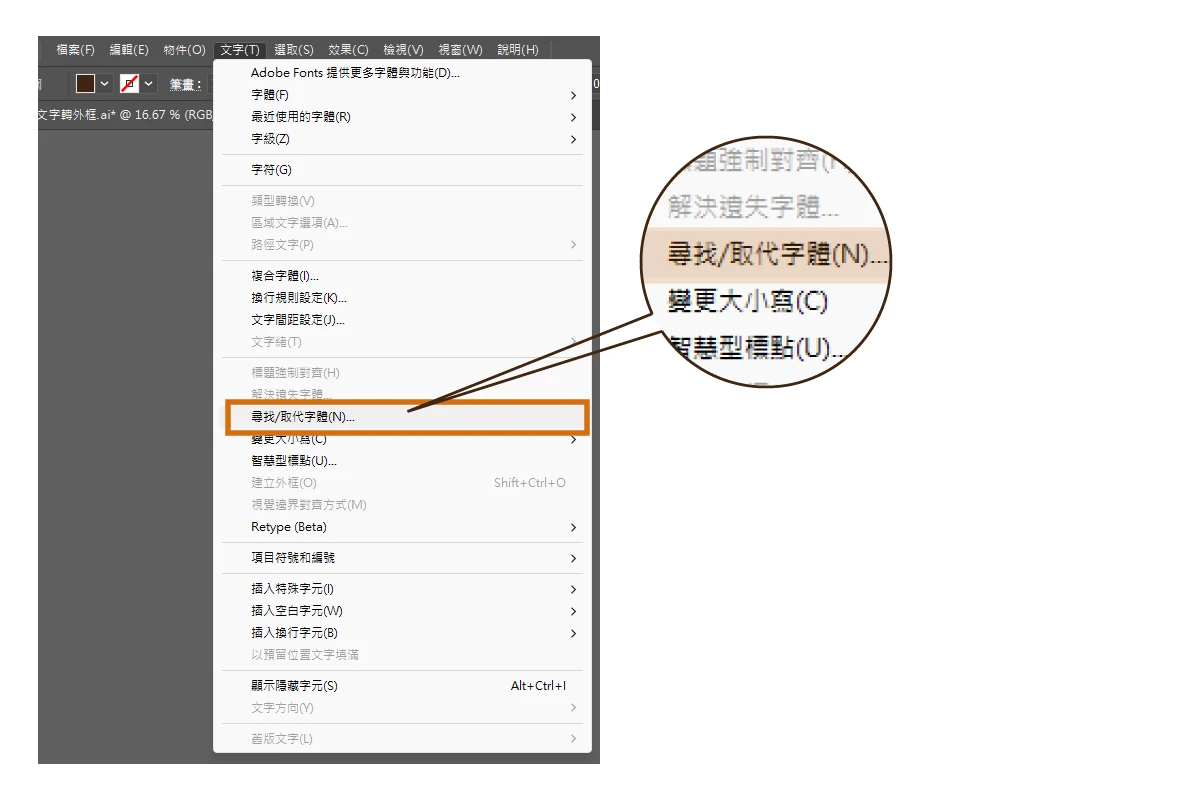This screenshot has width=1200, height=800.
Task: Open the 效果(C) menu
Action: [348, 49]
